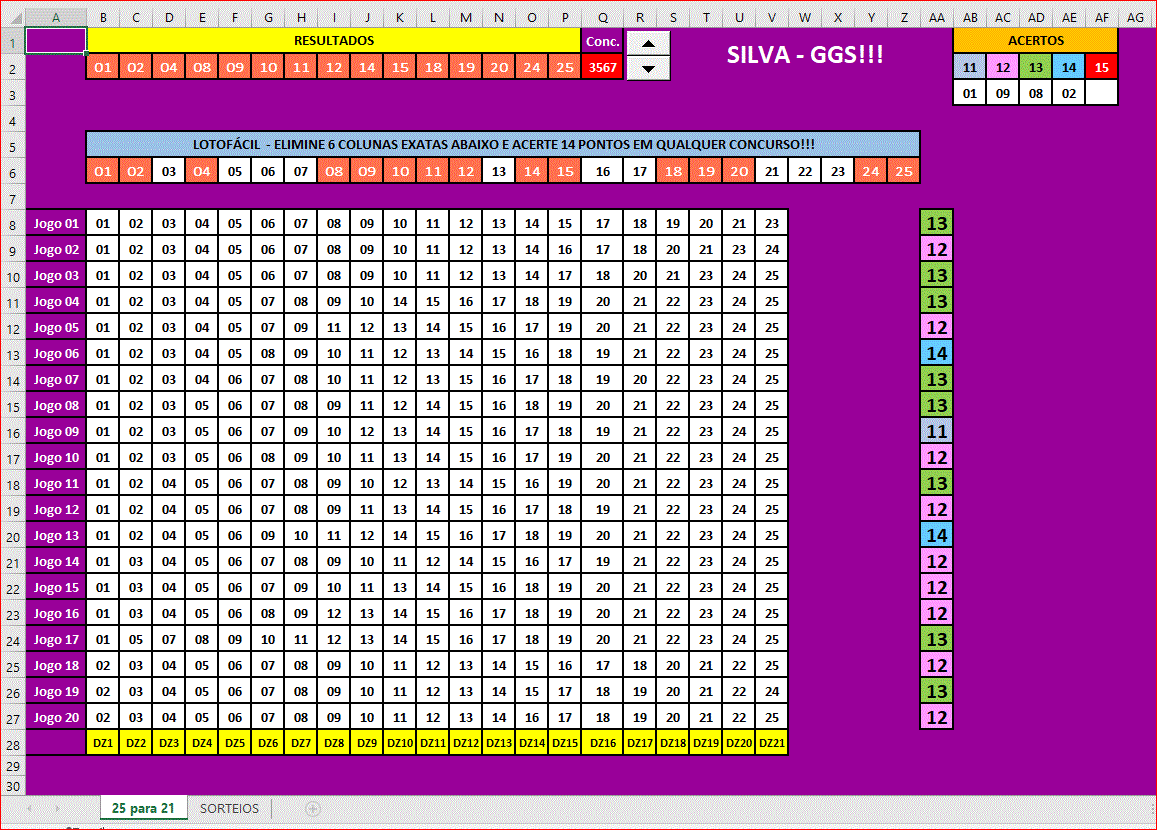Select the red 15 cell under ACERTOS
Viewport: 1157px width, 830px height.
1101,67
